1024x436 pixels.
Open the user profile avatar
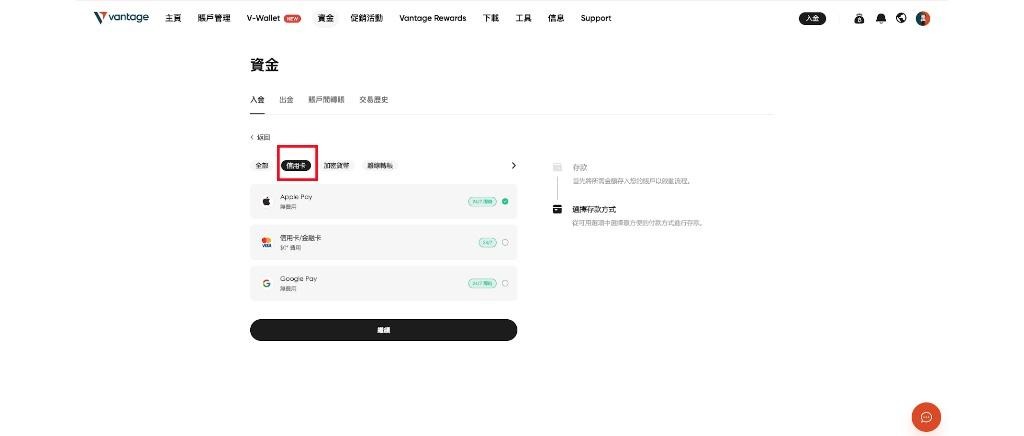(x=923, y=18)
